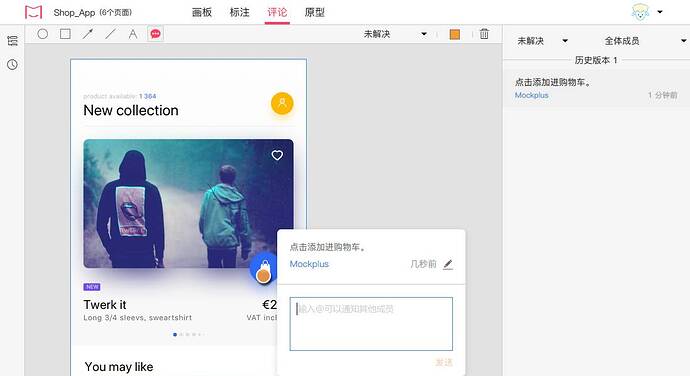Click the Shop_App project title
Viewport: 690px width, 376px height.
click(74, 12)
